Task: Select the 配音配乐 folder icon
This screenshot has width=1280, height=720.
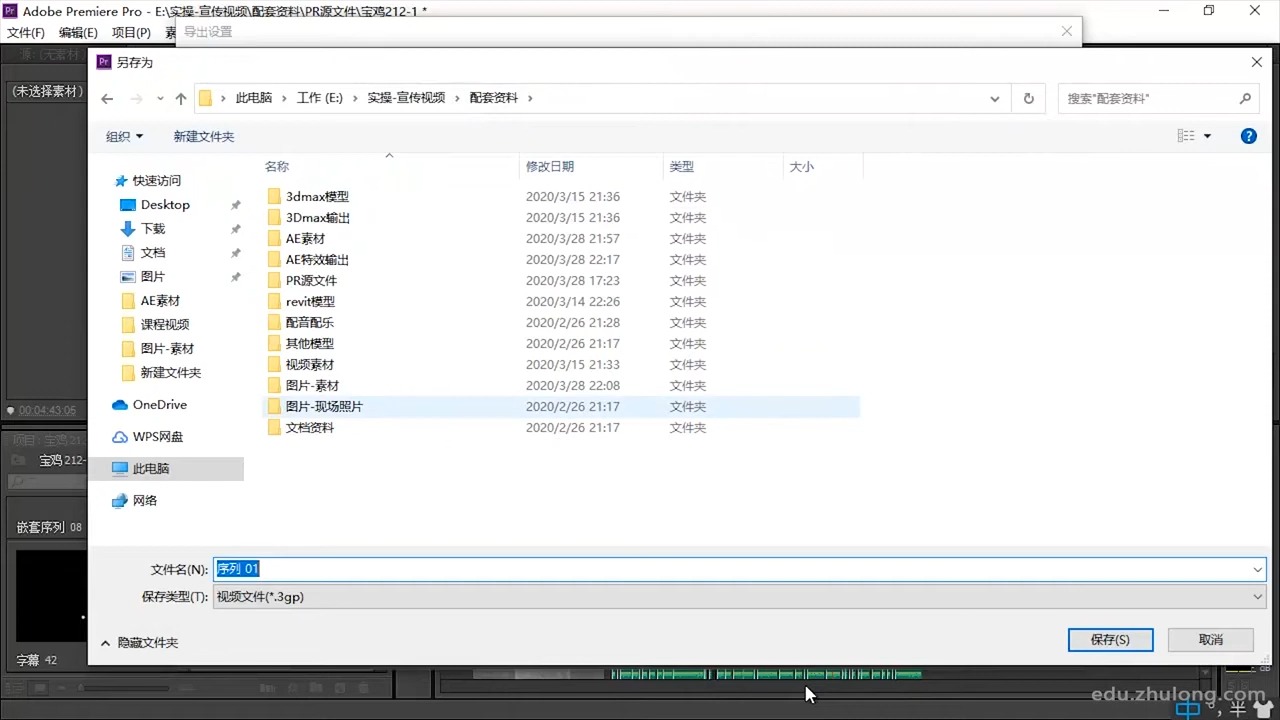Action: tap(275, 322)
